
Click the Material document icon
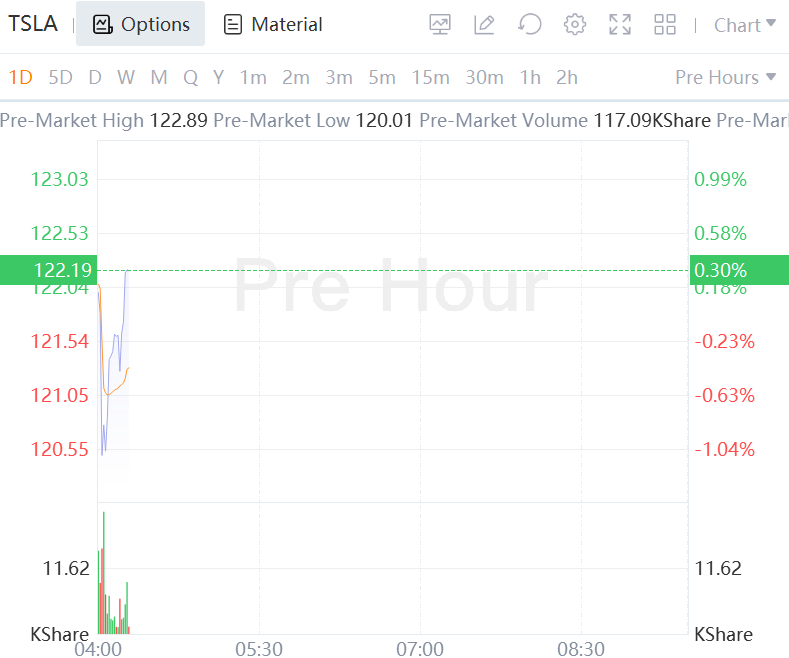pos(273,24)
